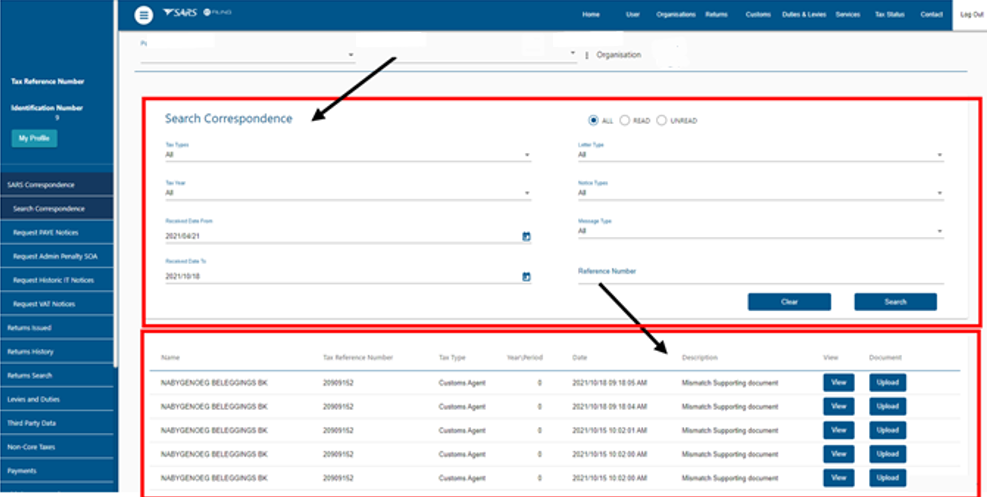Image resolution: width=1002 pixels, height=497 pixels.
Task: Click the Search button
Action: tap(895, 302)
